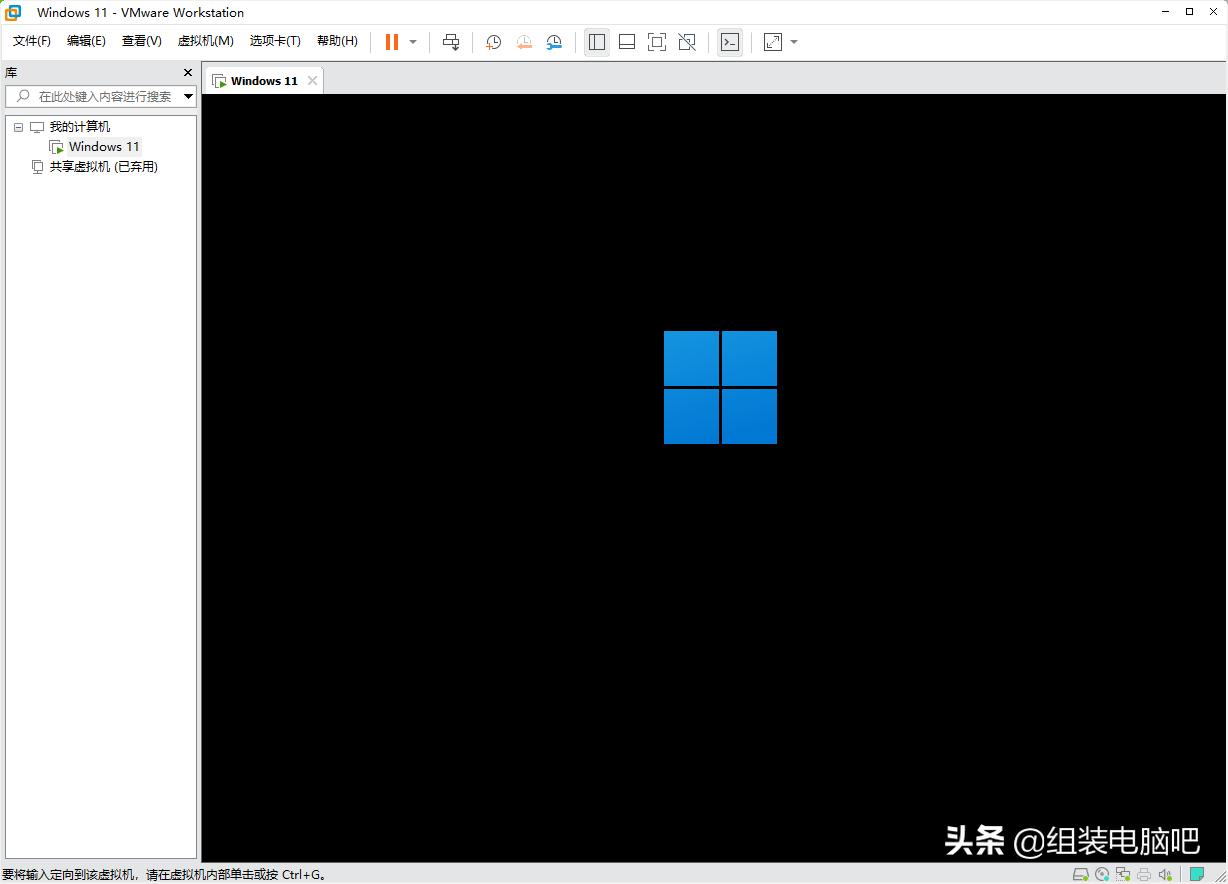This screenshot has width=1228, height=884.
Task: Send Ctrl+Alt+Del to the virtual machine
Action: (x=451, y=42)
